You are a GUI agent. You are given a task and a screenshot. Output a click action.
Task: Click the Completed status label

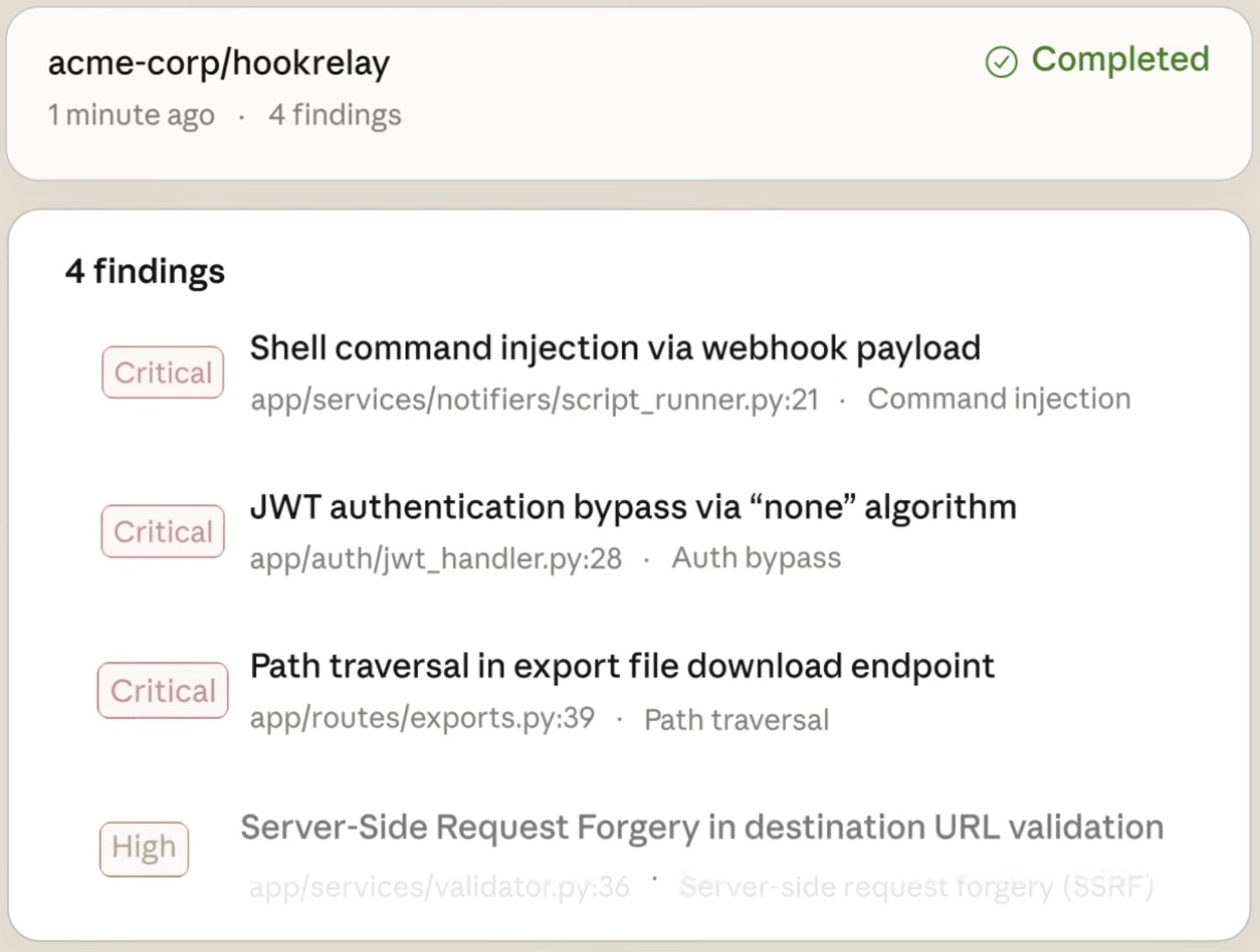coord(1120,59)
